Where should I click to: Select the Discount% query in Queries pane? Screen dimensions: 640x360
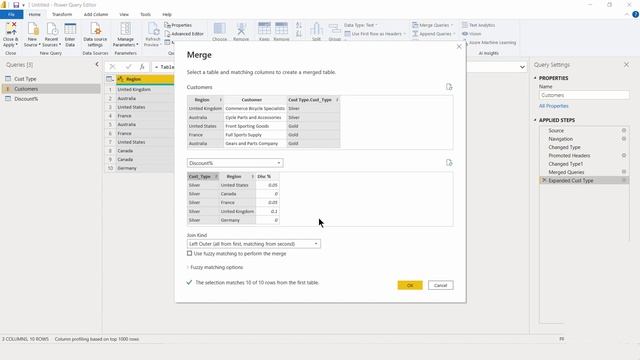coord(51,99)
